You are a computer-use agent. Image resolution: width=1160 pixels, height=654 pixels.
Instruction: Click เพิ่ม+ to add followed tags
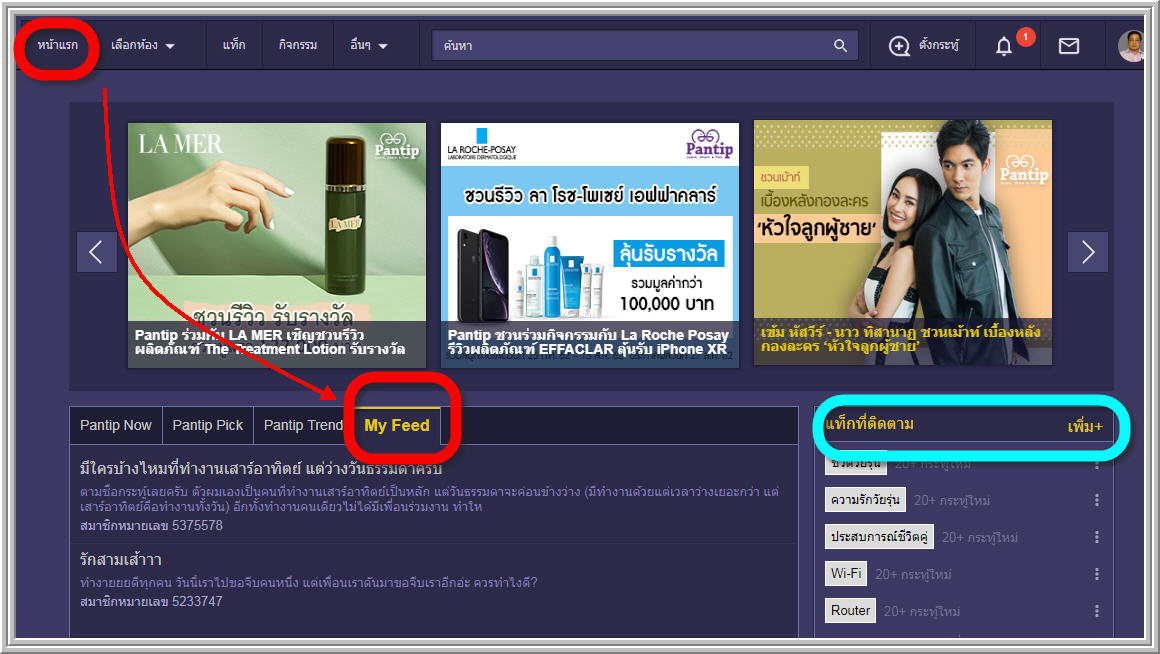click(1085, 426)
